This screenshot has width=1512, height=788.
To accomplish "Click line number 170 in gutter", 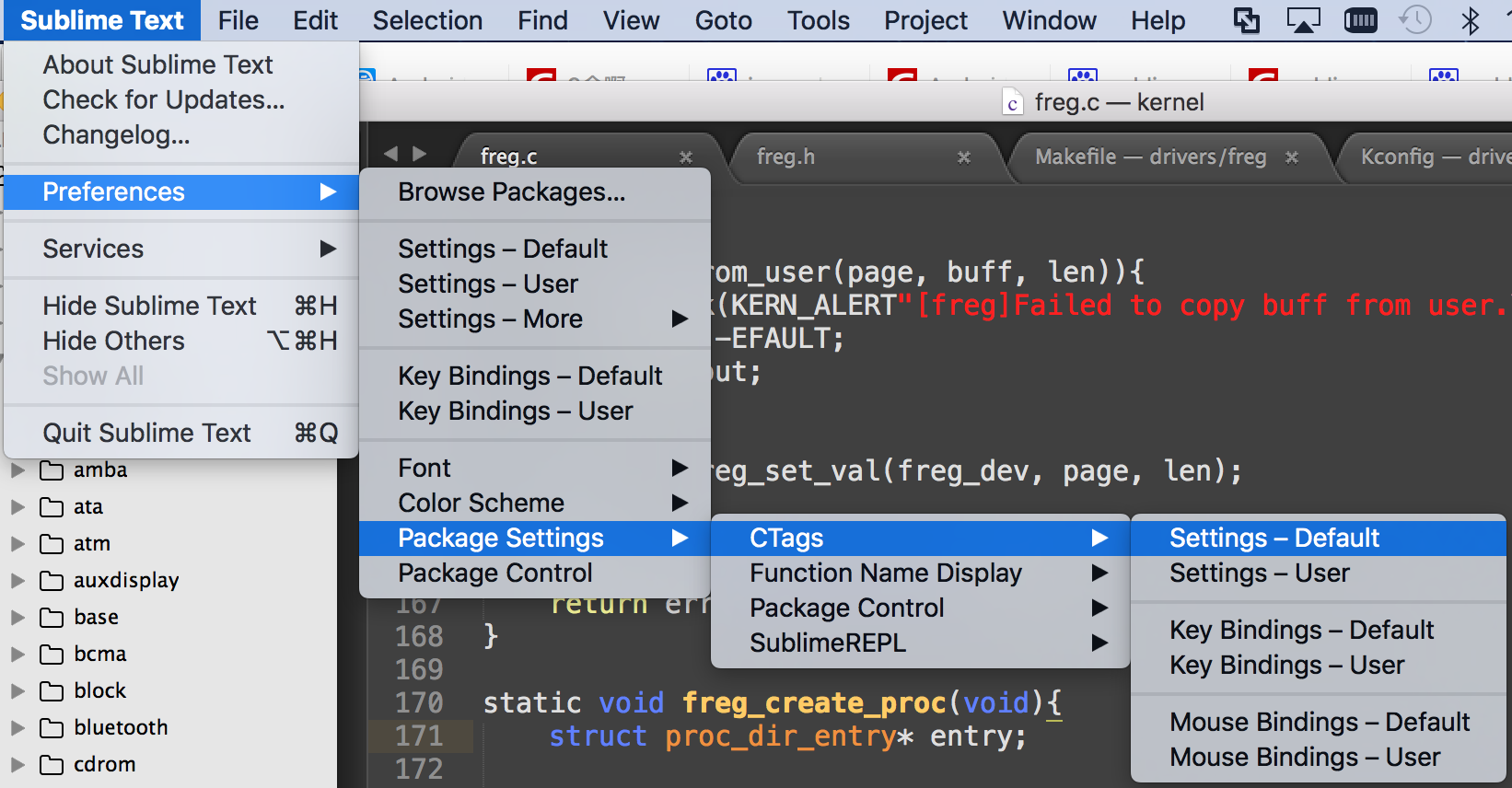I will (419, 702).
